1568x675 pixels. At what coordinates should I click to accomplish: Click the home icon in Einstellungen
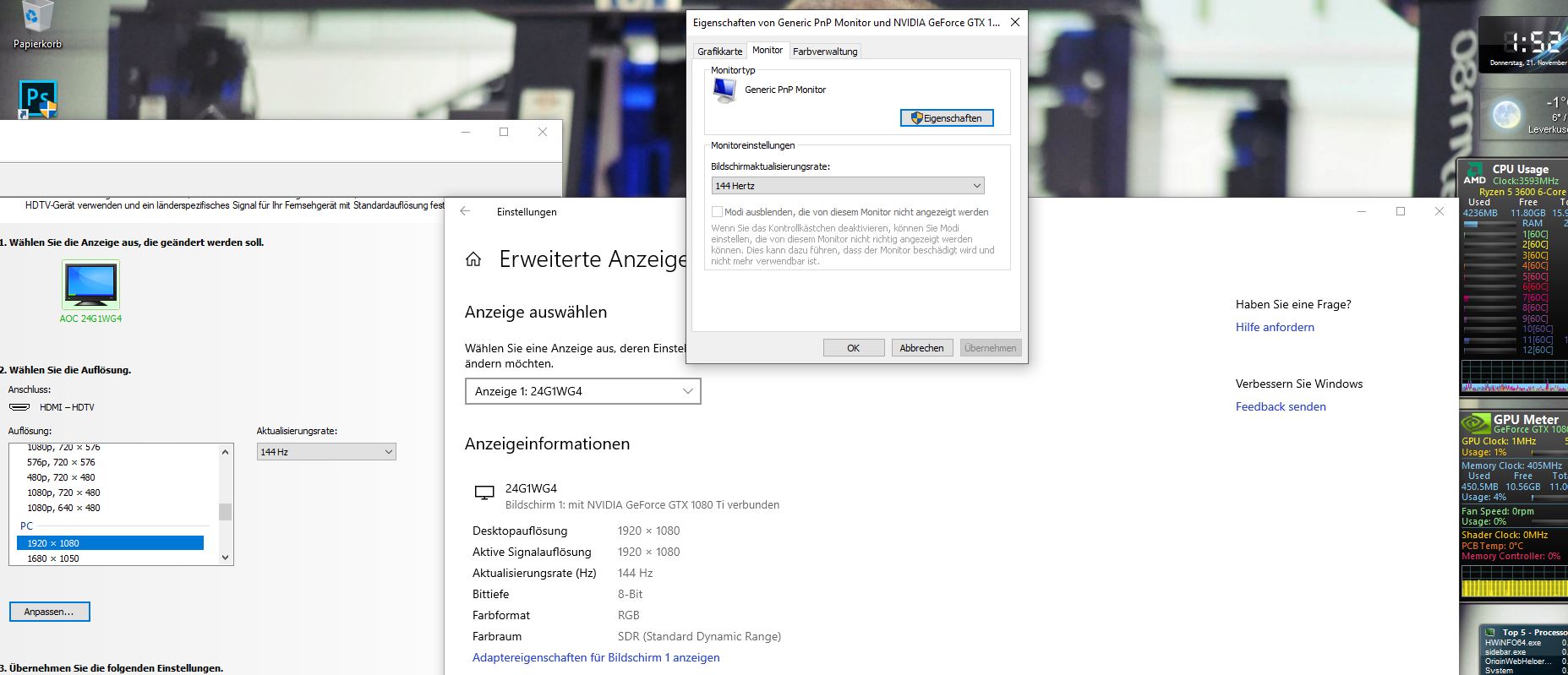point(473,259)
